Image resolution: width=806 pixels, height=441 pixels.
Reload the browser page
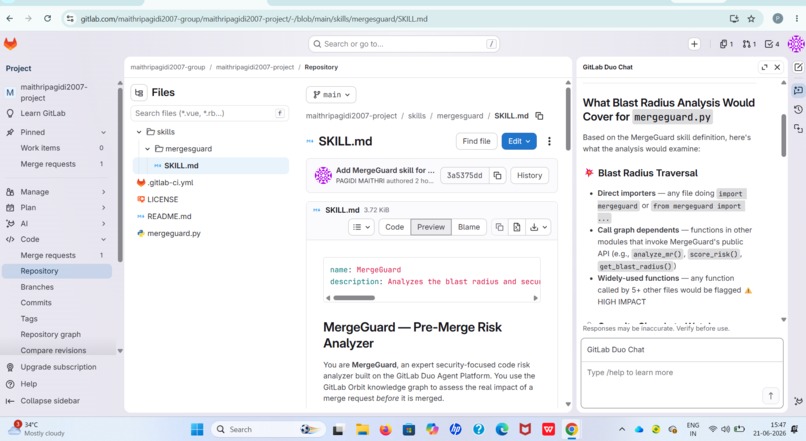tap(47, 19)
